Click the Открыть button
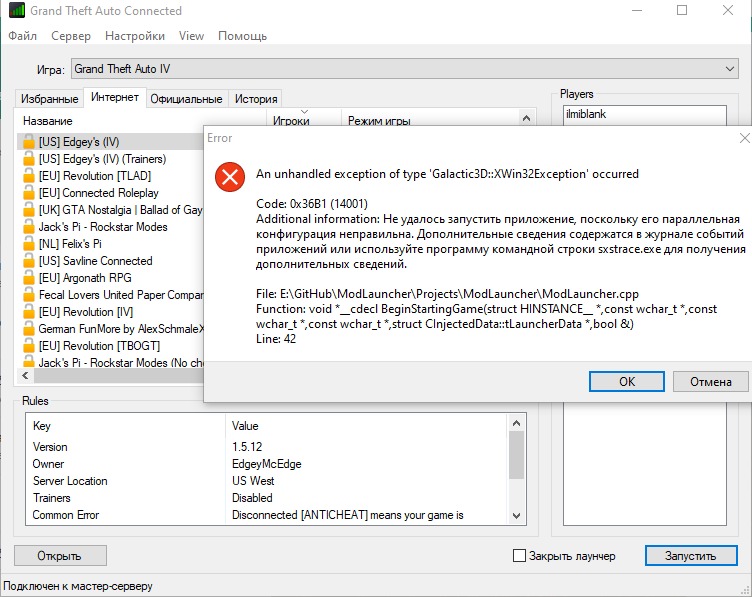This screenshot has height=597, width=752. 59,556
